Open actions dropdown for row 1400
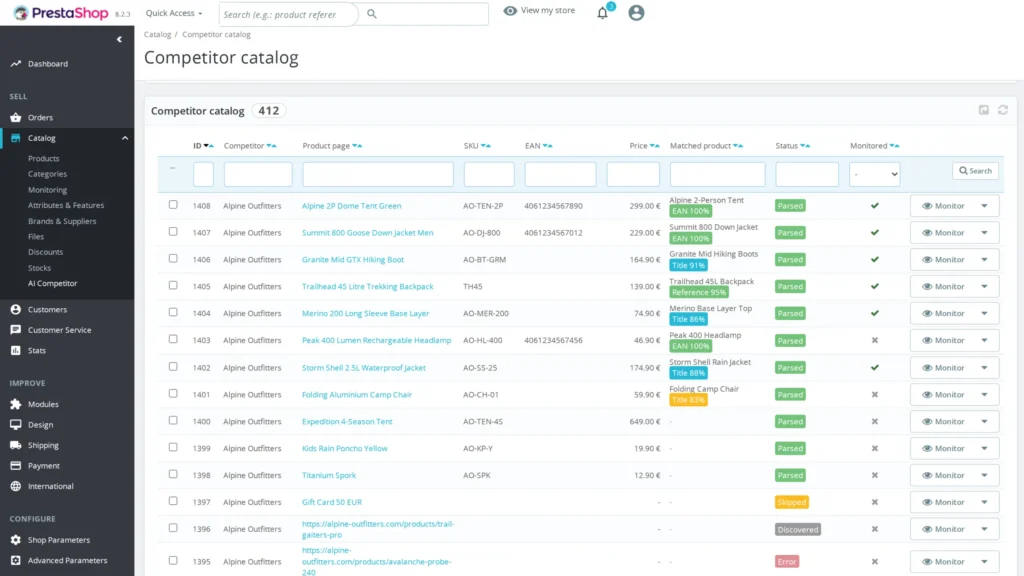The width and height of the screenshot is (1024, 576). pyautogui.click(x=984, y=421)
